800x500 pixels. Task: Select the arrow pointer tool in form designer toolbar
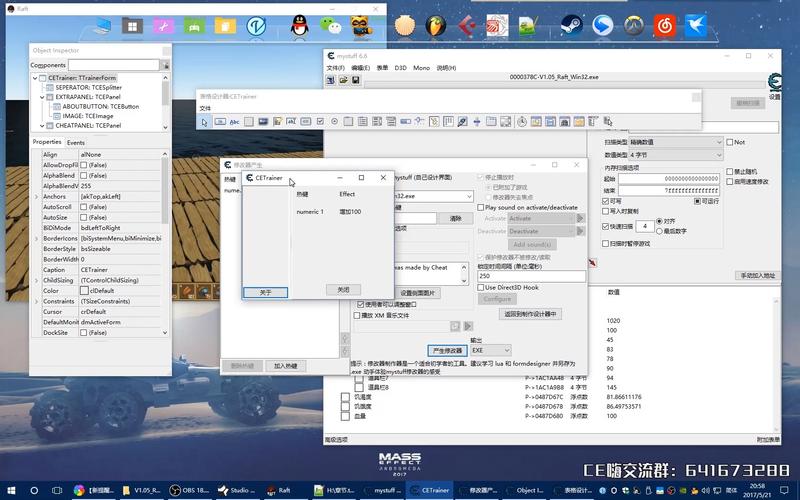click(x=205, y=122)
